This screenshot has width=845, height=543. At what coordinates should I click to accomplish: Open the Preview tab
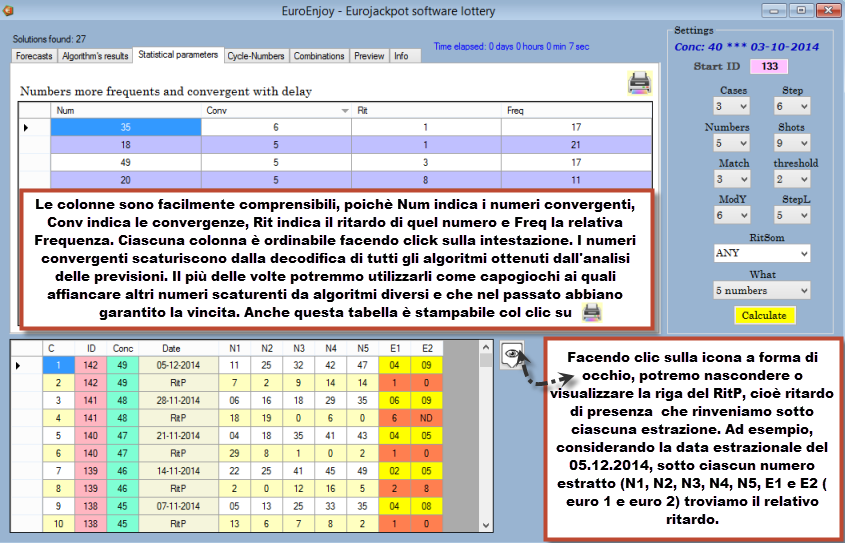point(369,56)
